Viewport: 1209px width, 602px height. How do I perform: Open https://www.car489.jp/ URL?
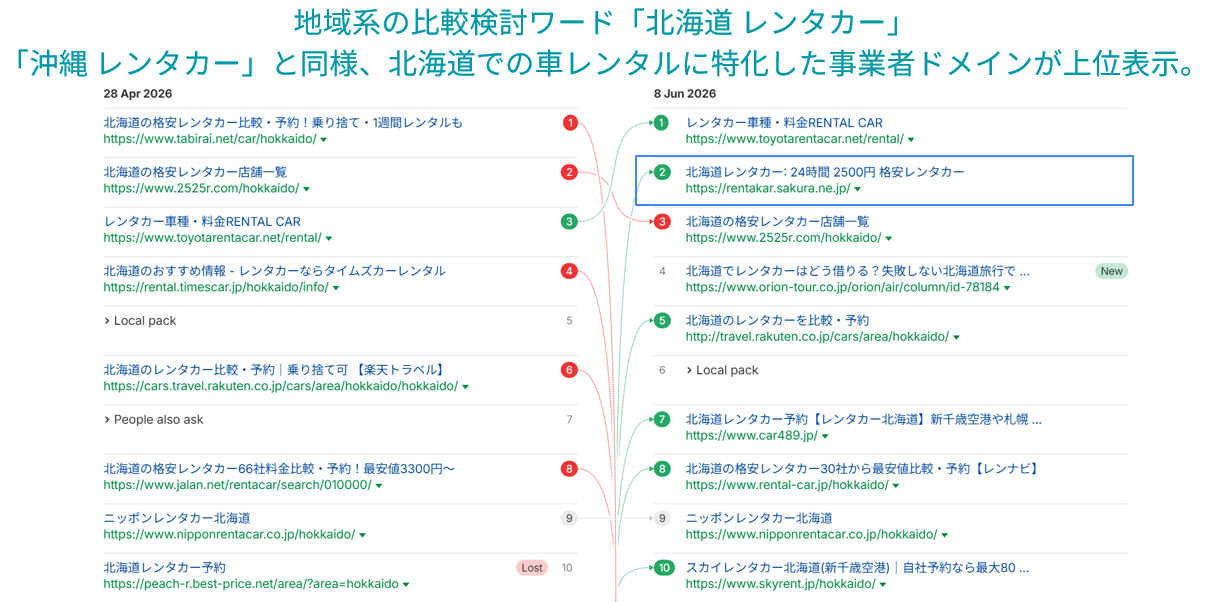(752, 436)
